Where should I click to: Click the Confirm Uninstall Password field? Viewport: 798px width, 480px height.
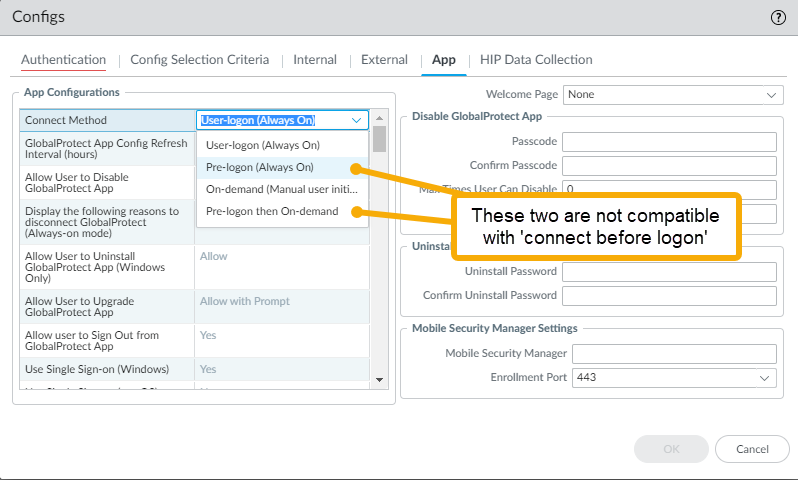[x=669, y=295]
